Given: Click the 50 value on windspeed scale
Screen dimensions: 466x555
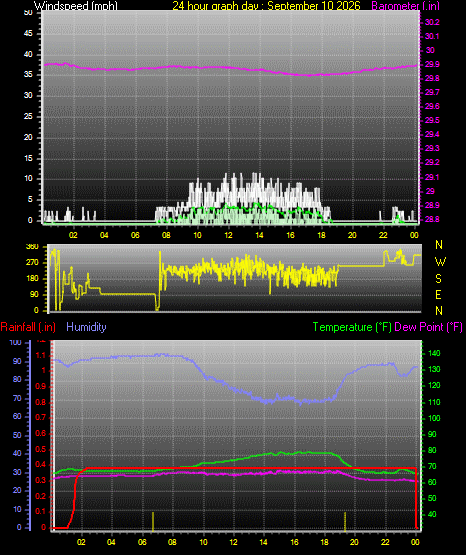Looking at the screenshot, I should click(28, 12).
